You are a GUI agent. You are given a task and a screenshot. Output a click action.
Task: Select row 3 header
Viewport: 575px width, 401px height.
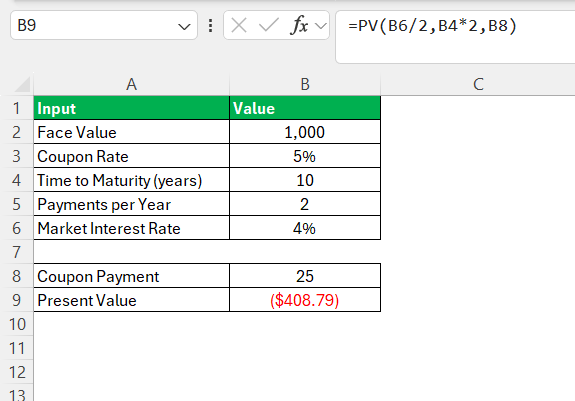click(17, 156)
